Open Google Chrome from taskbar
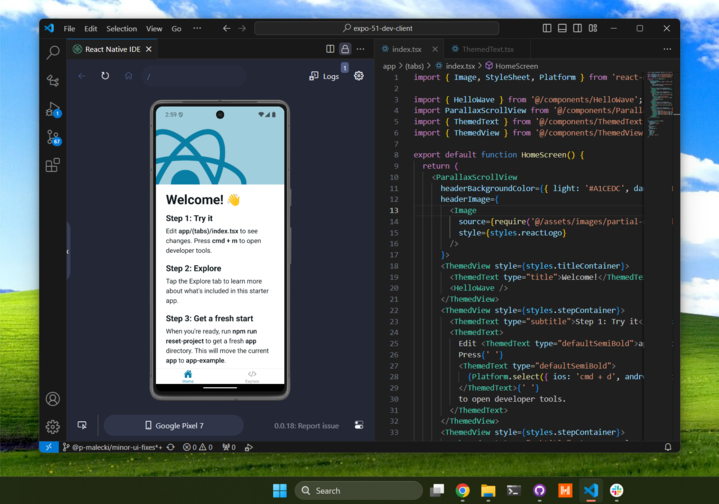719x504 pixels. coord(463,491)
